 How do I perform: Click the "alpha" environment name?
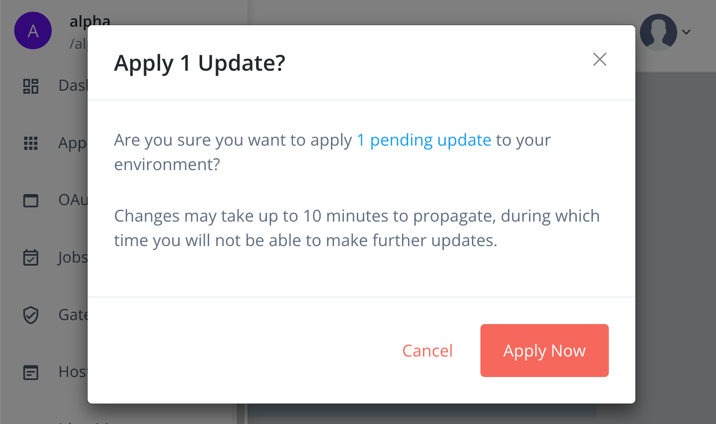[90, 21]
